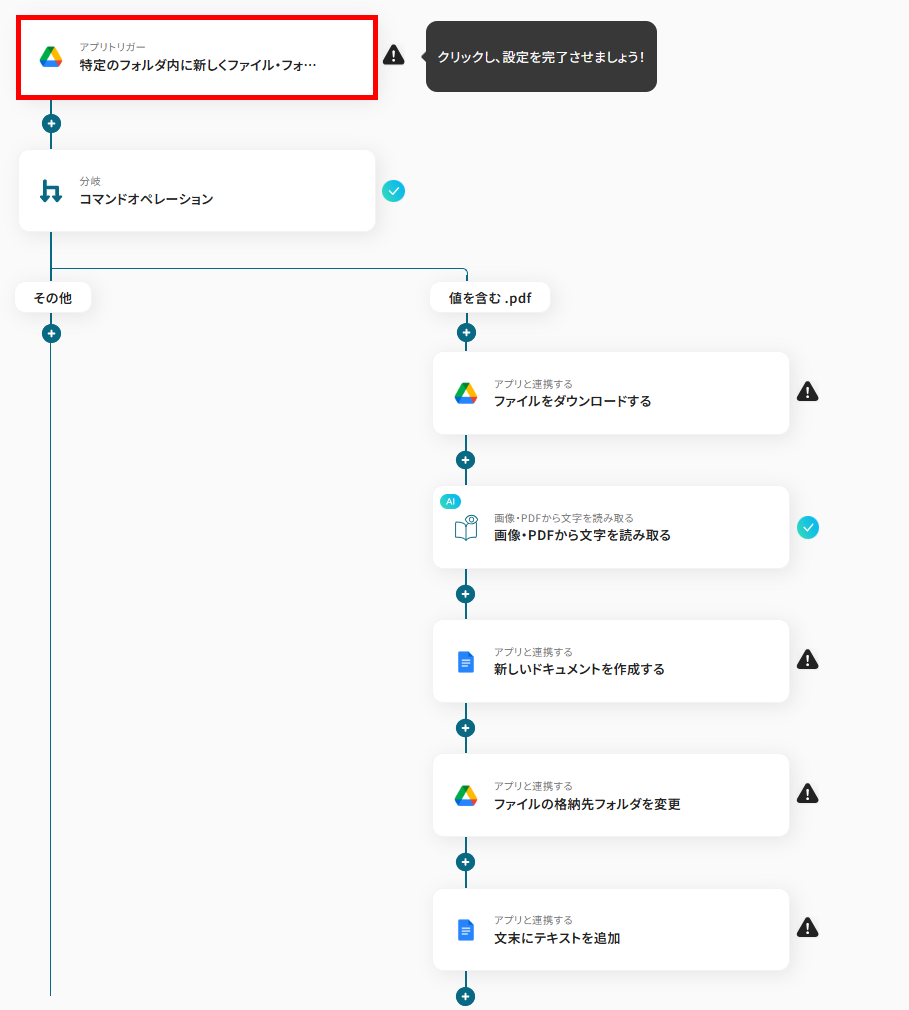Image resolution: width=909 pixels, height=1010 pixels.
Task: Click green checkmark beside コマンドオペレーション
Action: (x=394, y=191)
